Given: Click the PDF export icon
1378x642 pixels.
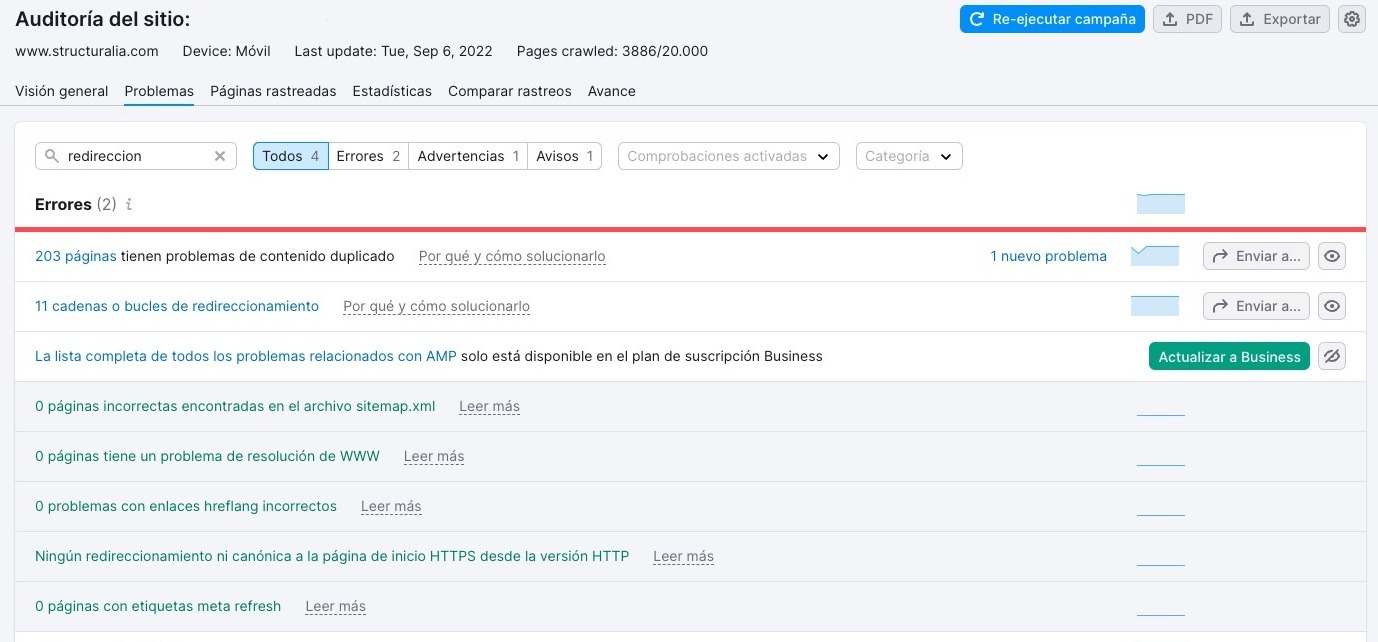Looking at the screenshot, I should click(x=1172, y=18).
